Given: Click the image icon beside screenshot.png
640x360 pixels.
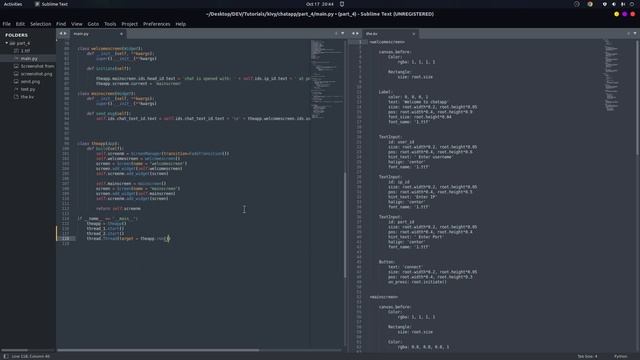Looking at the screenshot, I should [x=16, y=74].
